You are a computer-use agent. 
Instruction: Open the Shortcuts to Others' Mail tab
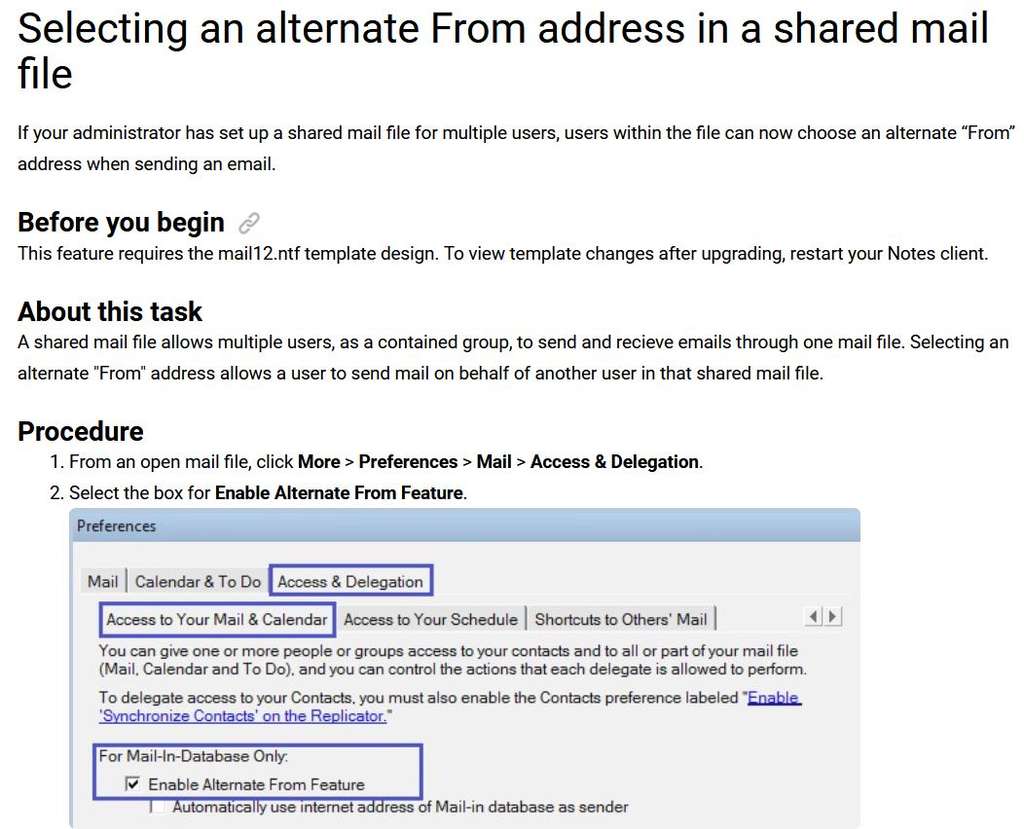point(621,619)
